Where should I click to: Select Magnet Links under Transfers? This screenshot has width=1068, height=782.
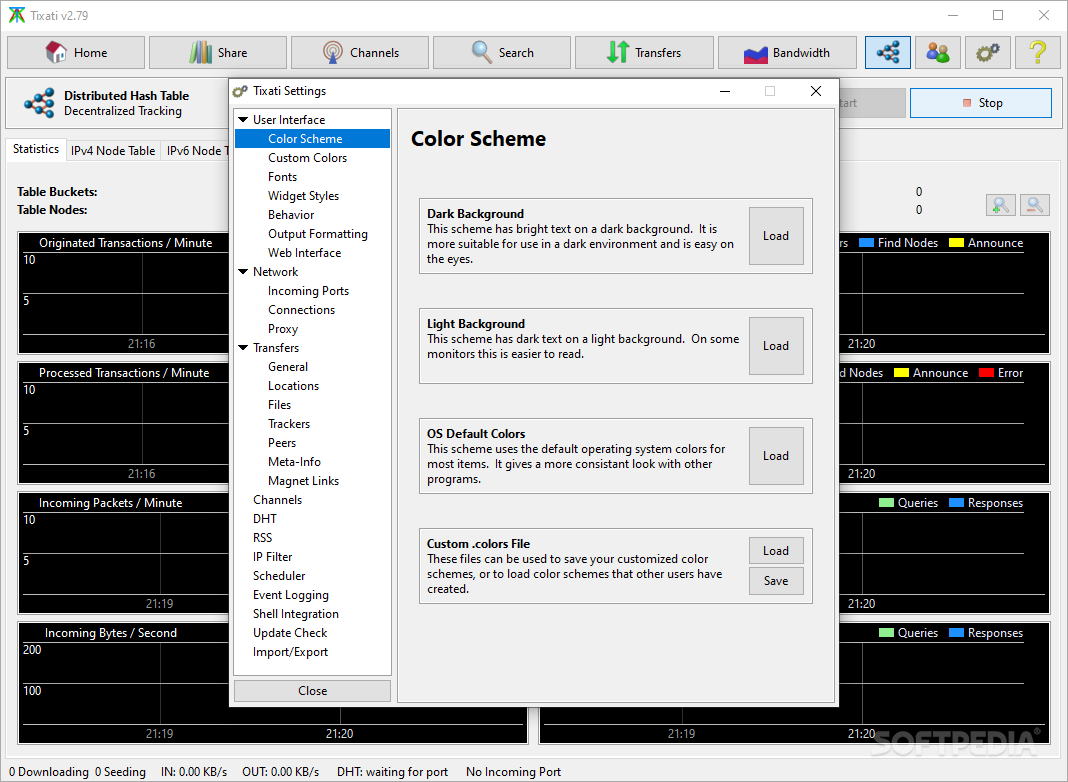click(x=303, y=481)
